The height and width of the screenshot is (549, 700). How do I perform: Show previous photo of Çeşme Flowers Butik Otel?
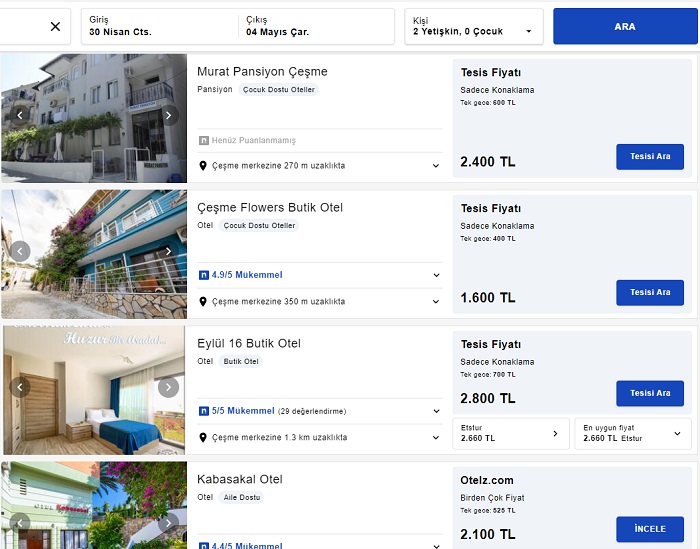tap(20, 251)
